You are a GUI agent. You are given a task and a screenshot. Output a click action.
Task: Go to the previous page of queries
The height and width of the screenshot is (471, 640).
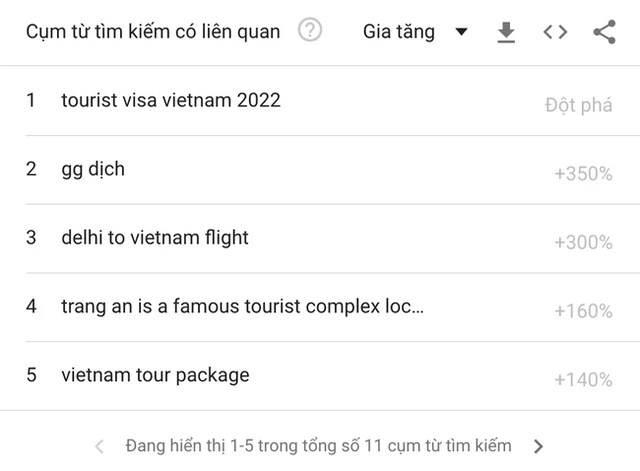(99, 445)
